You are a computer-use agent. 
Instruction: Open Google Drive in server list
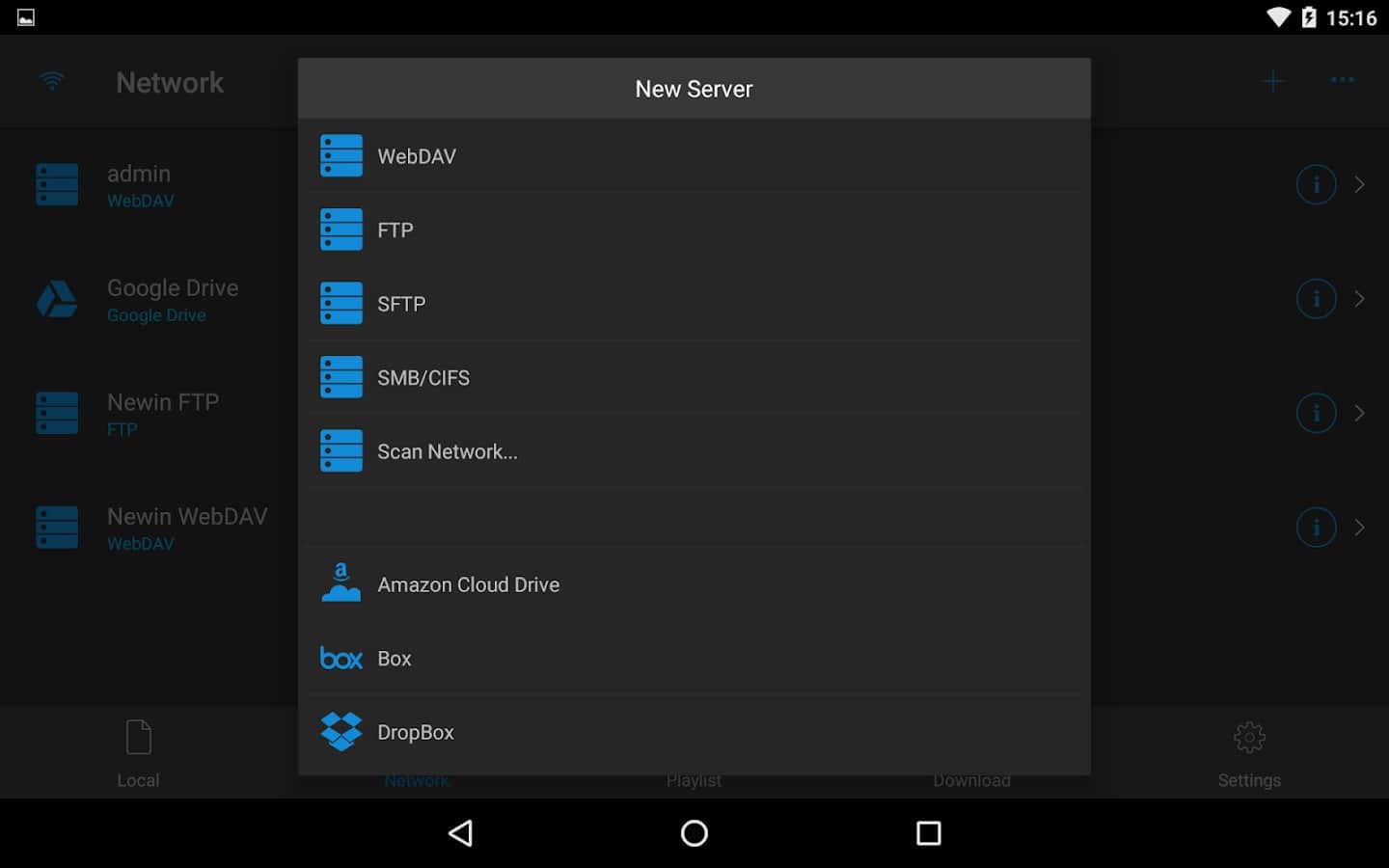(172, 299)
